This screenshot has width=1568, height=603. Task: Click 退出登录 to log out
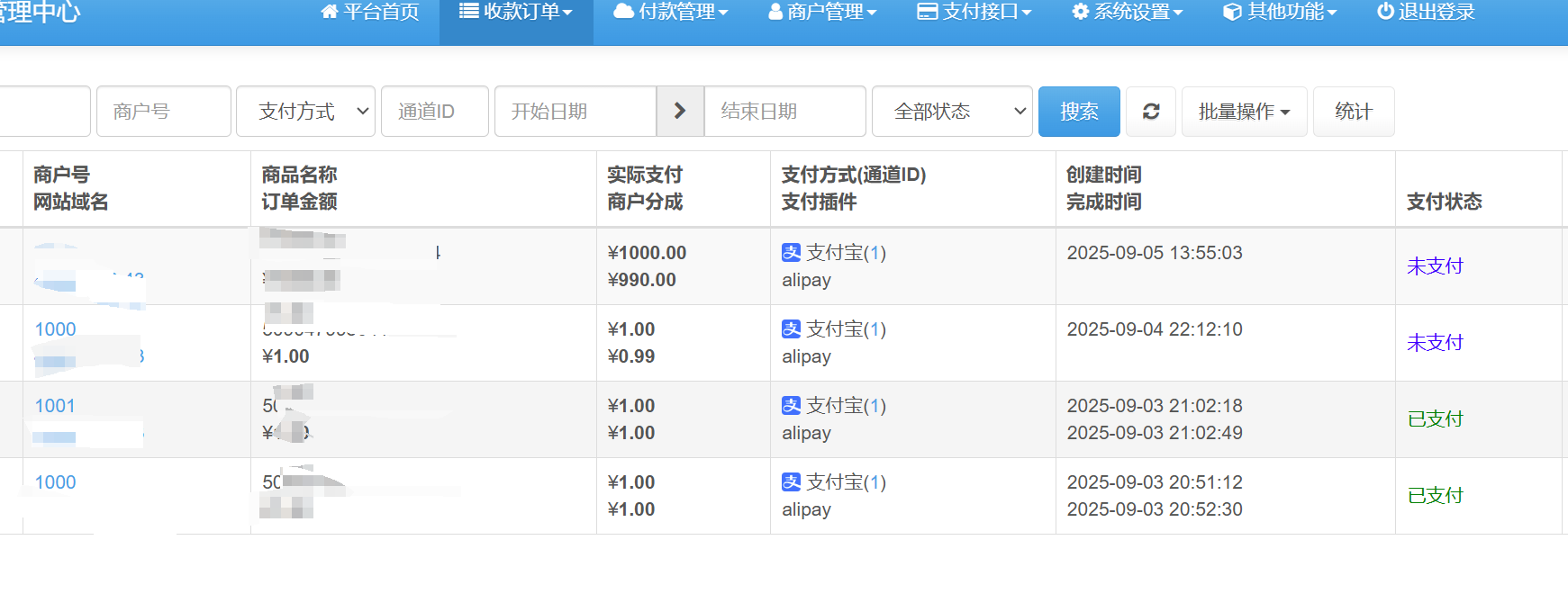coord(1426,12)
